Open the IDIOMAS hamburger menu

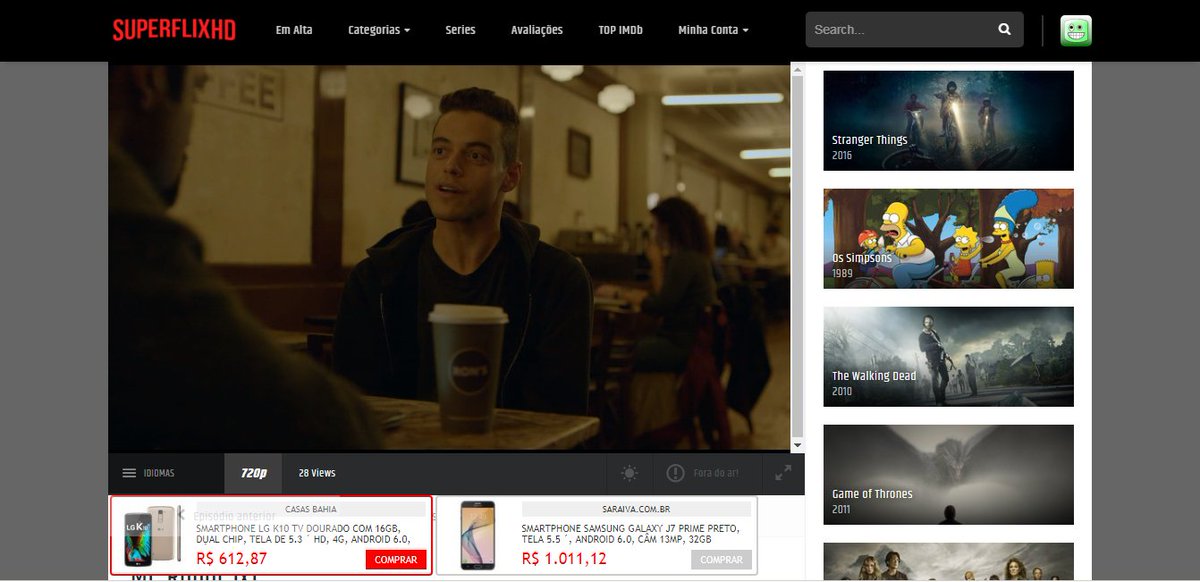click(x=148, y=473)
